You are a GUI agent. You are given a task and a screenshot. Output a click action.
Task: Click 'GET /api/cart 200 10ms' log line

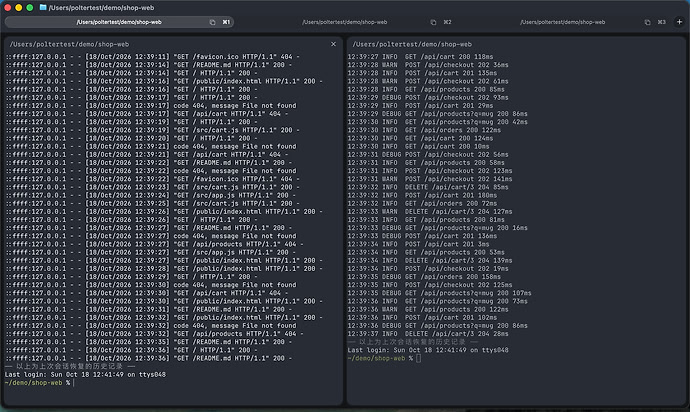418,146
